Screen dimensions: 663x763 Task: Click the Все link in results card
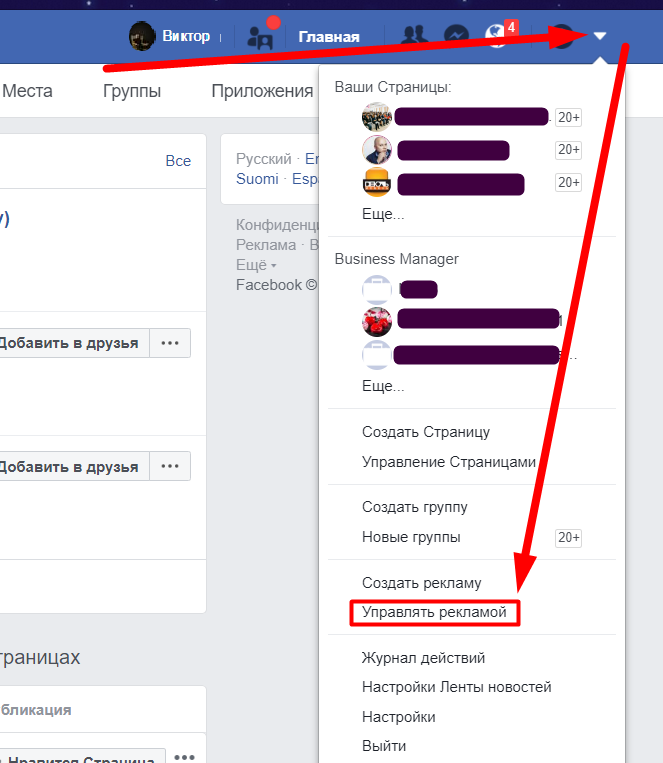[178, 161]
